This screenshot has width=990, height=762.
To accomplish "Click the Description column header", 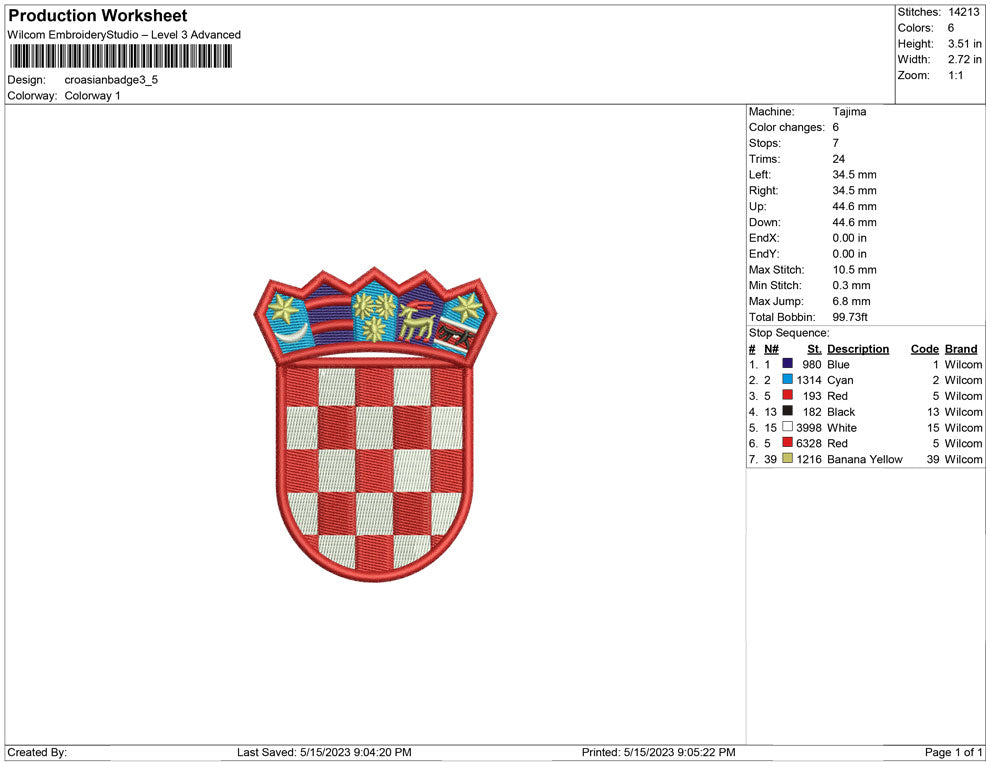I will click(856, 349).
